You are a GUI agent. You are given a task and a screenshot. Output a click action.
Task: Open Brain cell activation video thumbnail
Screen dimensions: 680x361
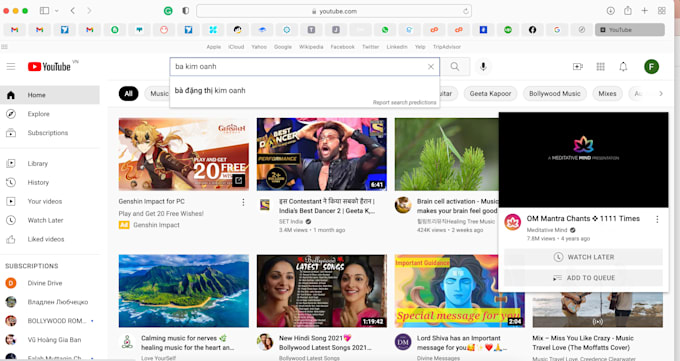click(x=447, y=154)
